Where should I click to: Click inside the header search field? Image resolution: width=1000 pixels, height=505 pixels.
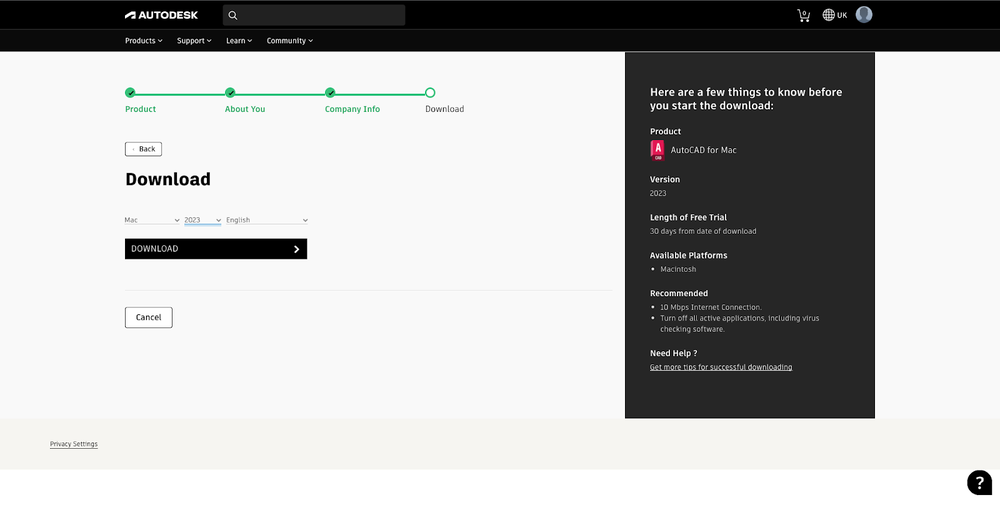[x=320, y=15]
